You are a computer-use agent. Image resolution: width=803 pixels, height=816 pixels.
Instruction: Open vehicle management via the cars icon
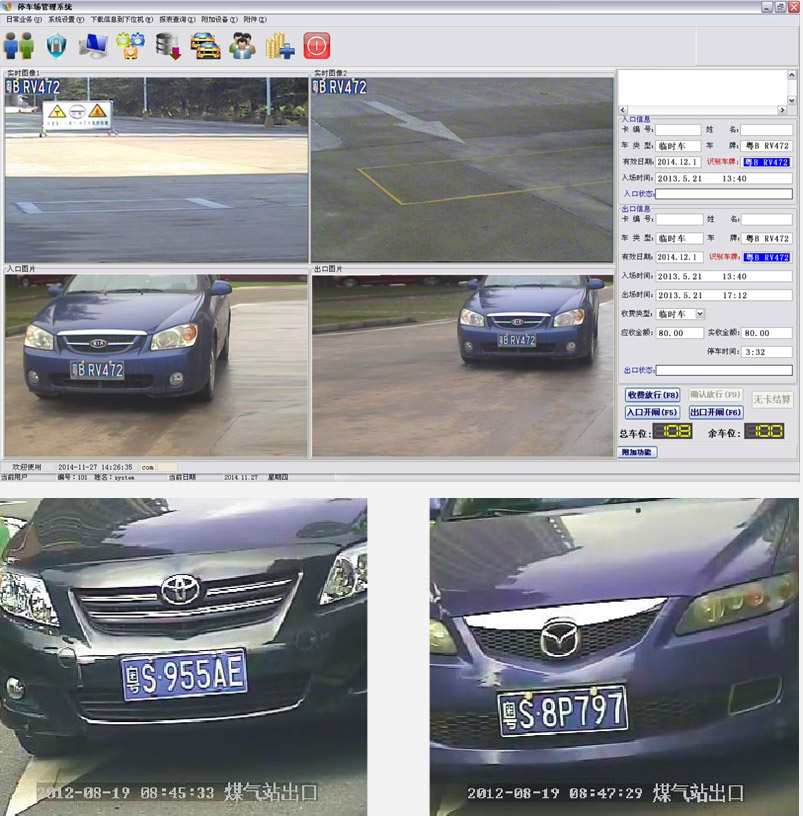[204, 45]
